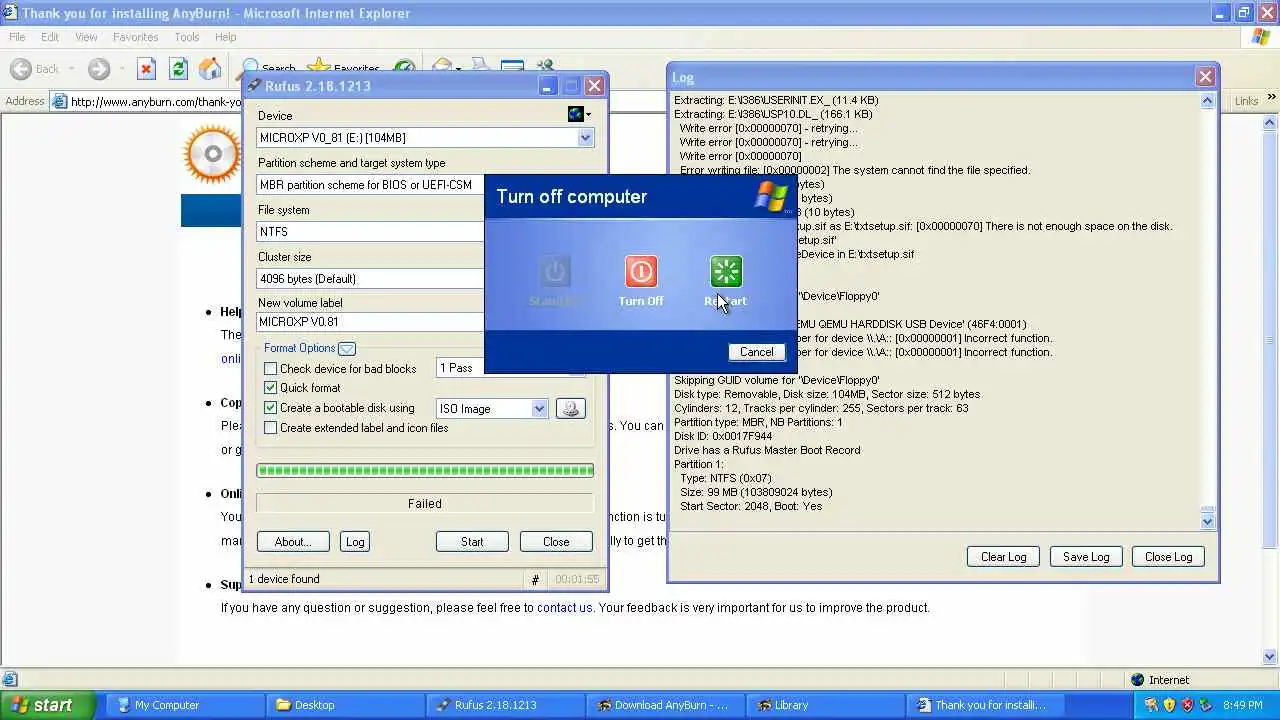Click the IE address bar URL
Screen dimensions: 1280x720
coord(156,101)
